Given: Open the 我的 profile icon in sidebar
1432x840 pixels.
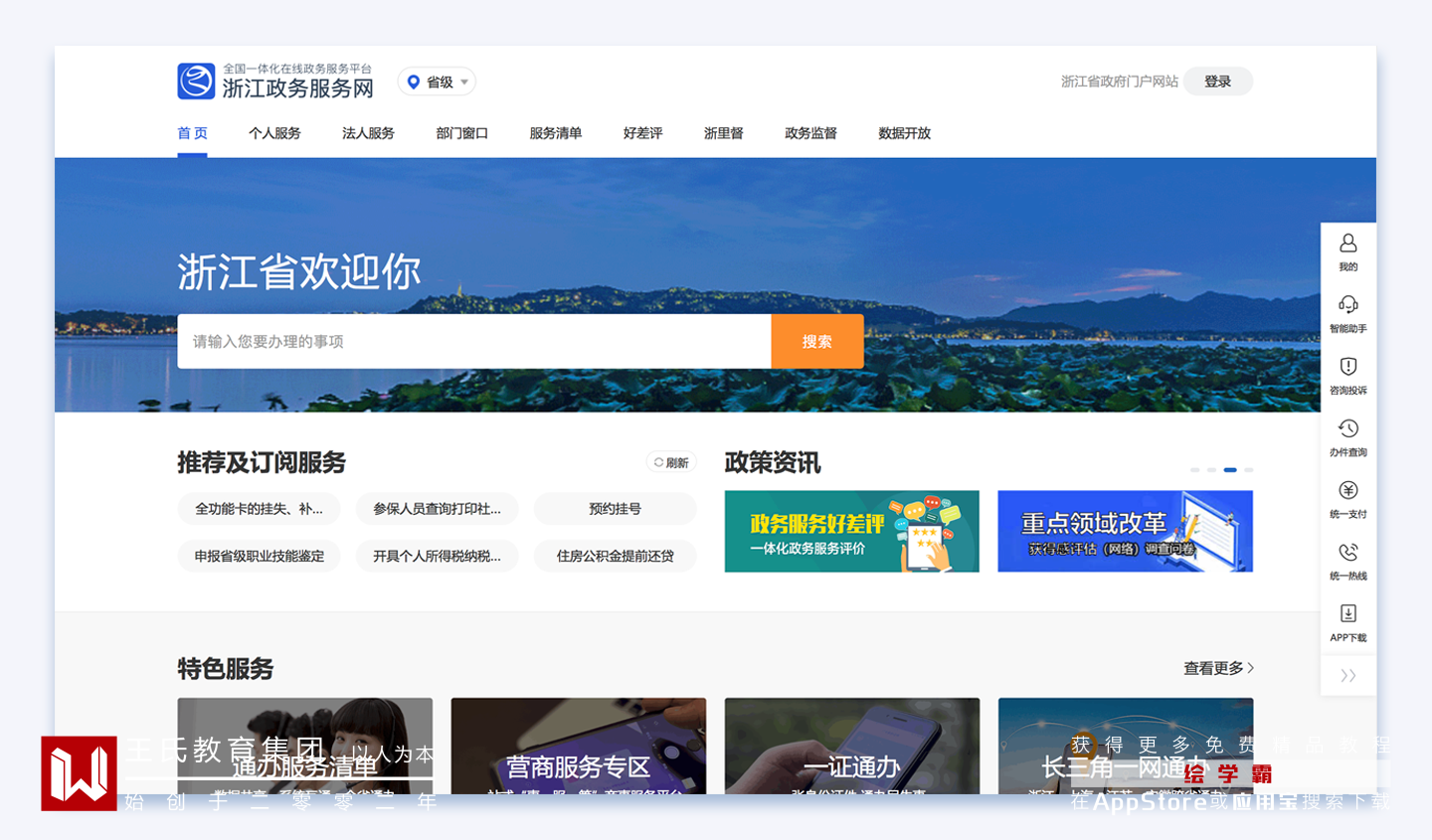Looking at the screenshot, I should (1348, 243).
